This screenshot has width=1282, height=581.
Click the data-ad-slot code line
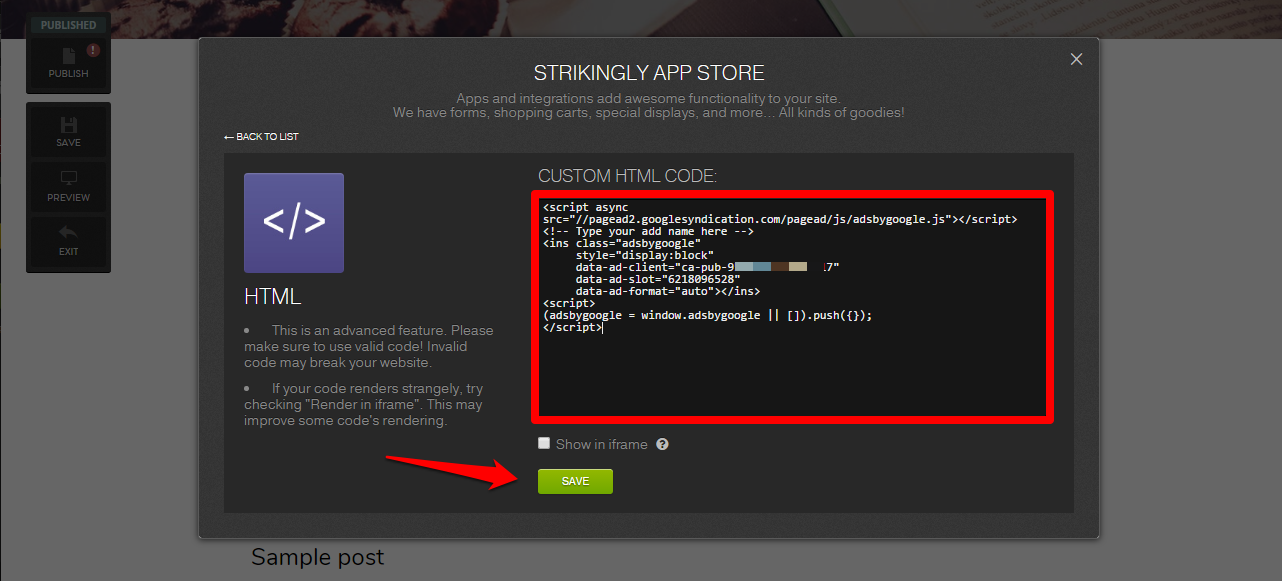(x=658, y=279)
